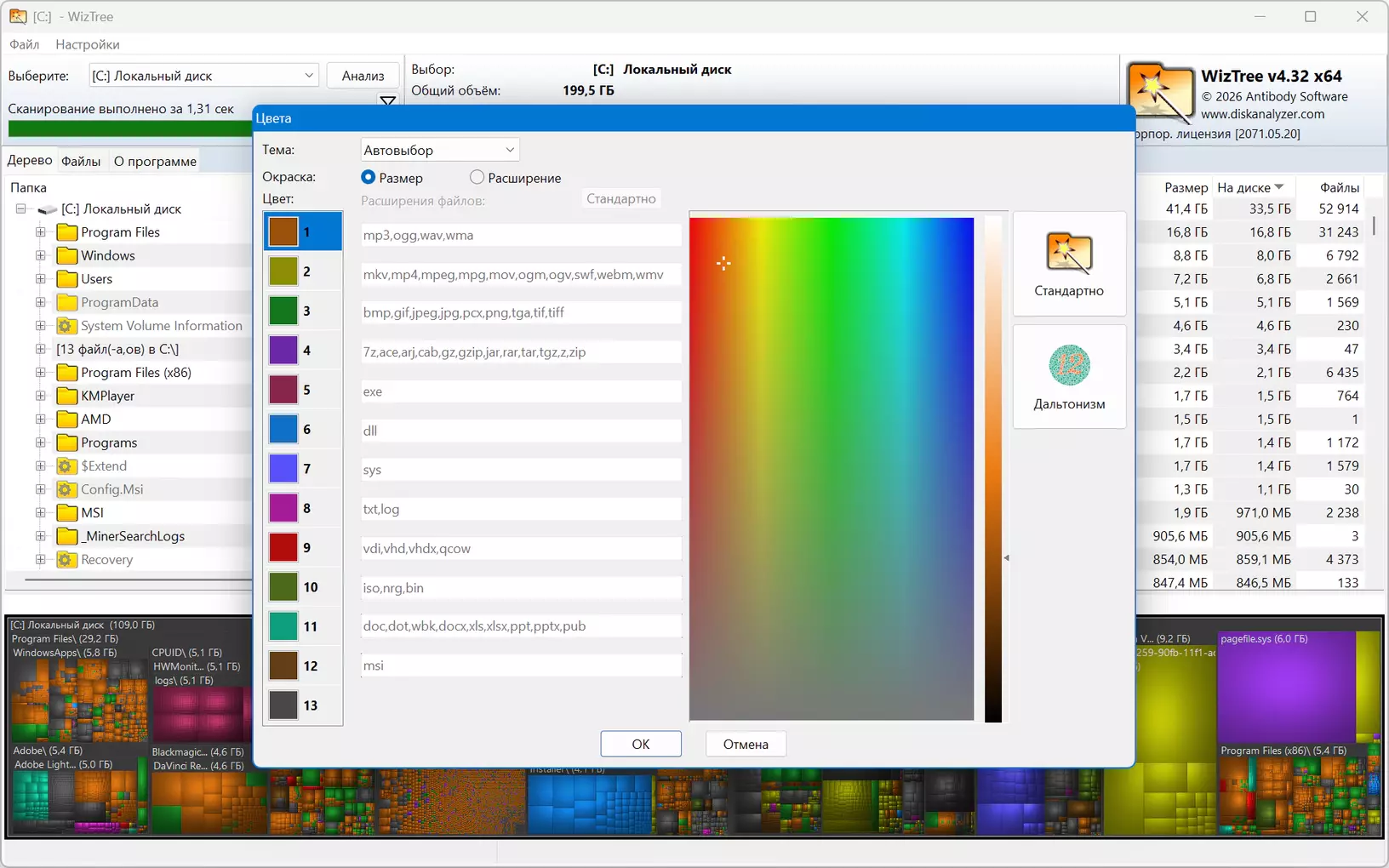Click the Размер column header
The image size is (1389, 868).
point(1186,187)
